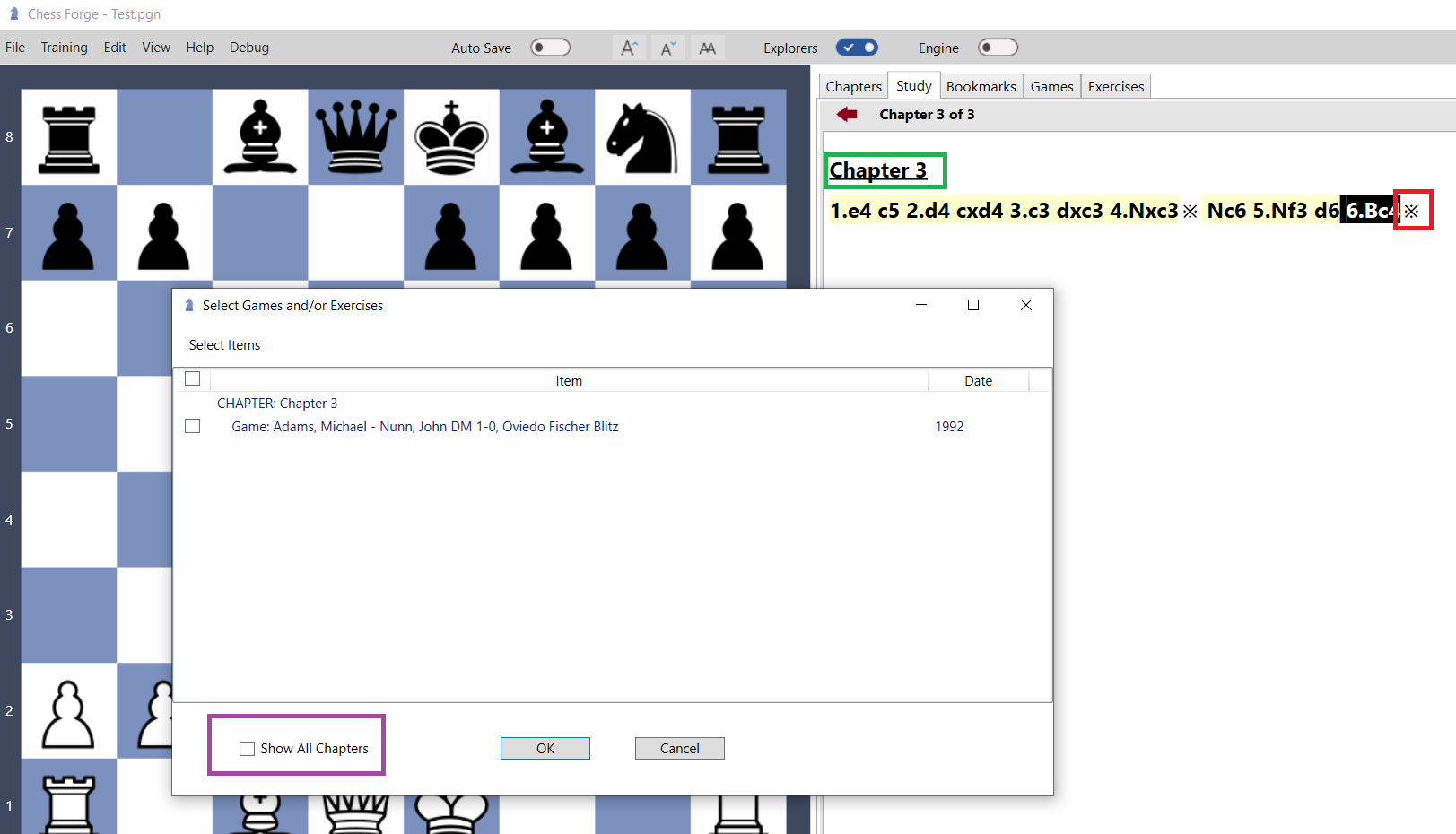Decrease font size using the A-down icon
The width and height of the screenshot is (1456, 834).
[667, 48]
